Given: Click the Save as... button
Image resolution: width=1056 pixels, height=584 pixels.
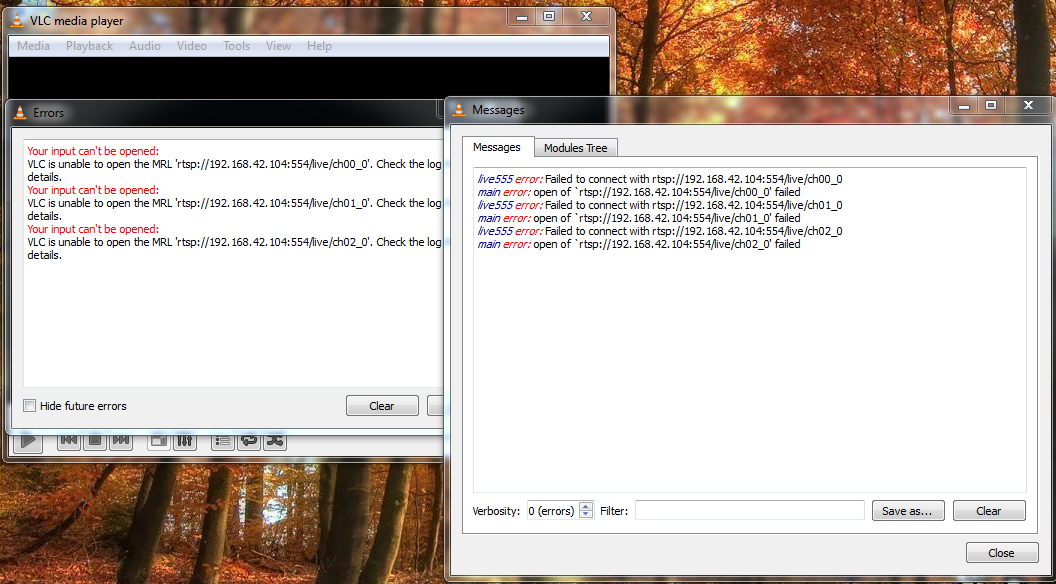Looking at the screenshot, I should pyautogui.click(x=908, y=511).
